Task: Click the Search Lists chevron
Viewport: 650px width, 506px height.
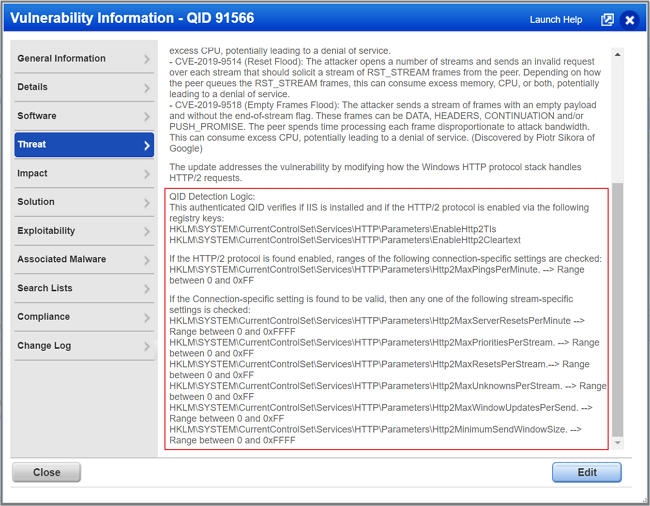Action: click(147, 289)
